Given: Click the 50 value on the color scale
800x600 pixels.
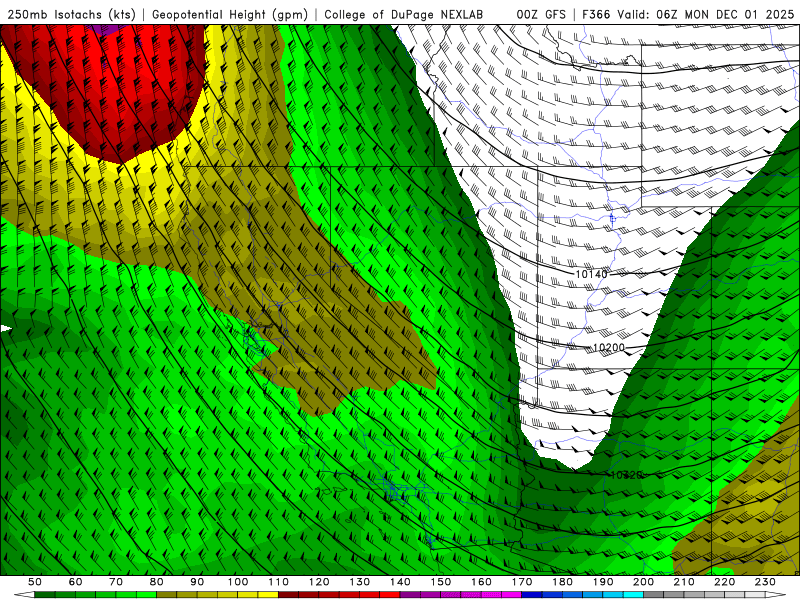Looking at the screenshot, I should [x=35, y=582].
